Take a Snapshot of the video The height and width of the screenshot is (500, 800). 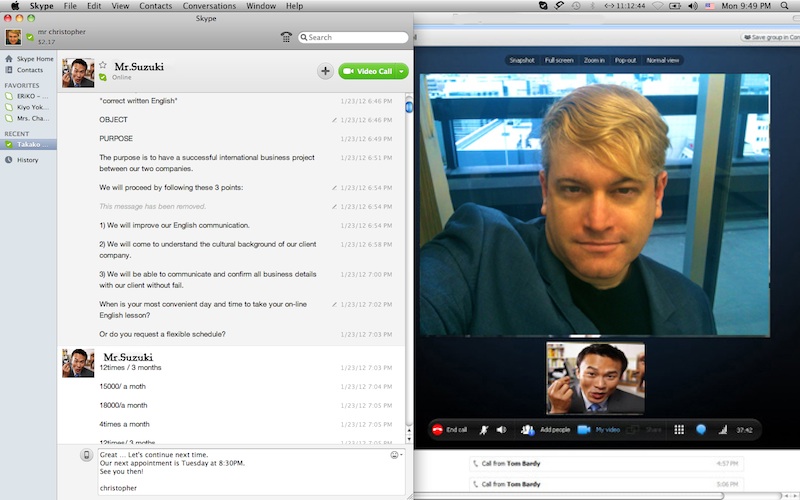[521, 60]
